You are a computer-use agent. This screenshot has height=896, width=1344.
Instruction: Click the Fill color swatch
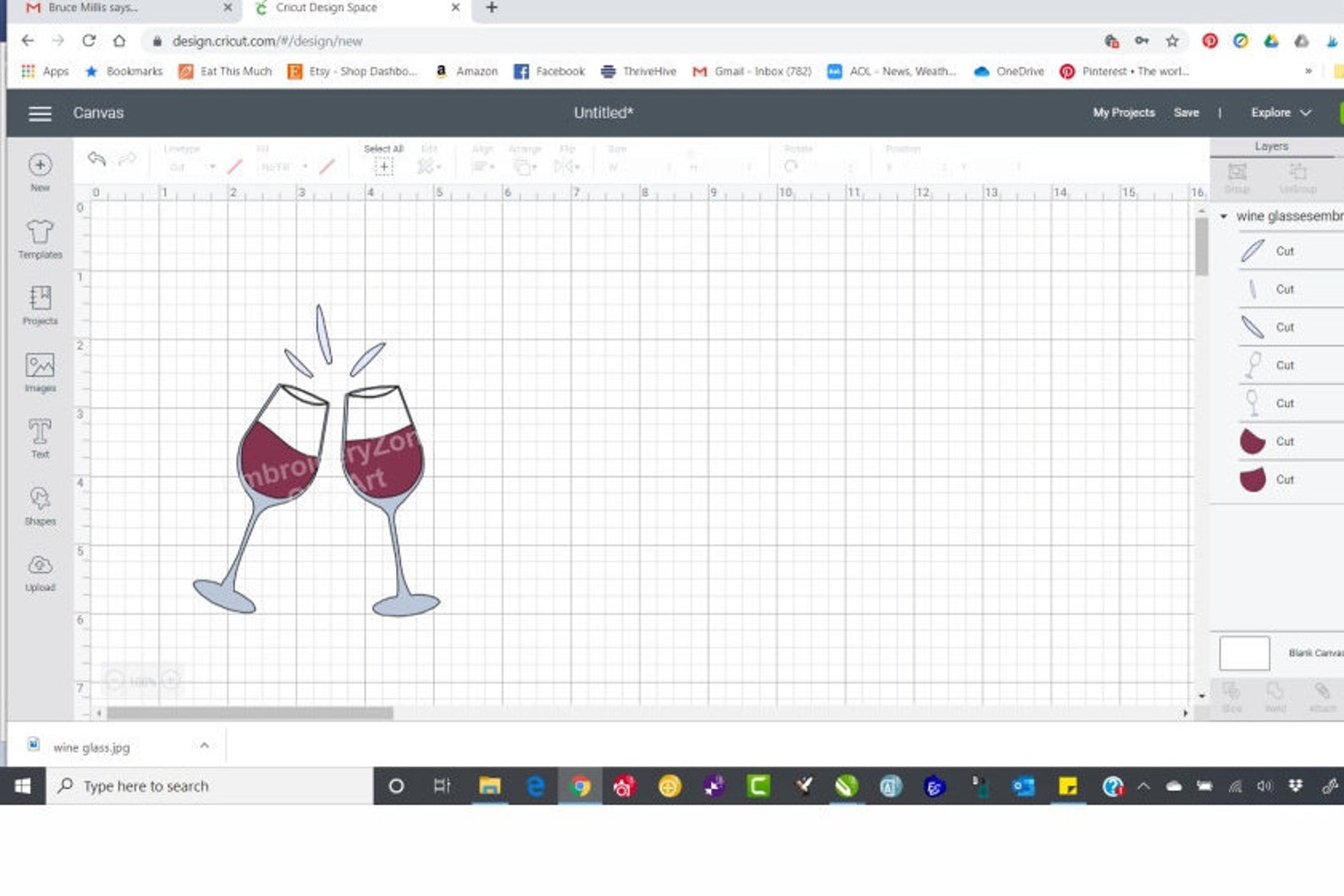(x=328, y=167)
